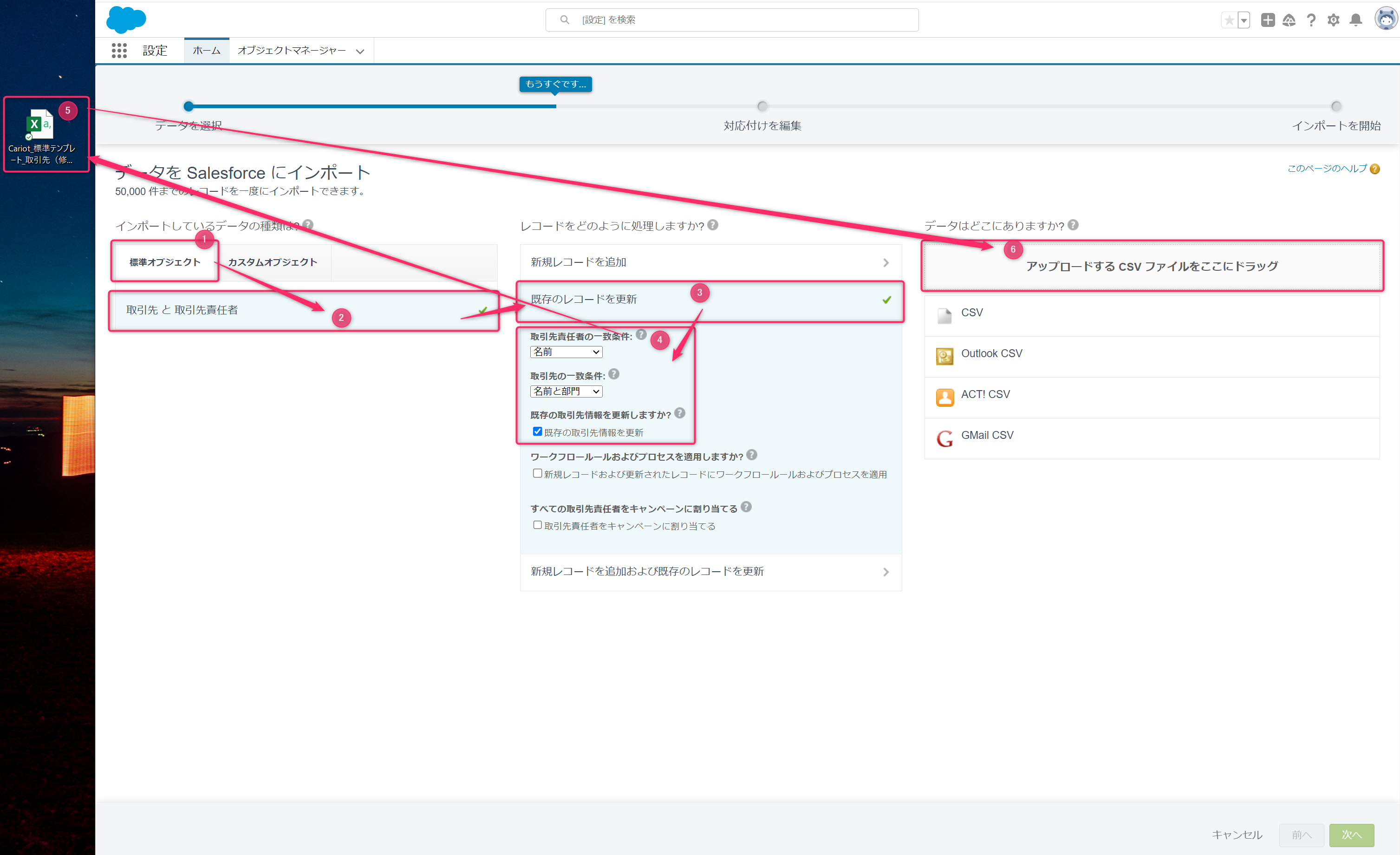
Task: Click the plain CSV document icon
Action: pyautogui.click(x=944, y=316)
